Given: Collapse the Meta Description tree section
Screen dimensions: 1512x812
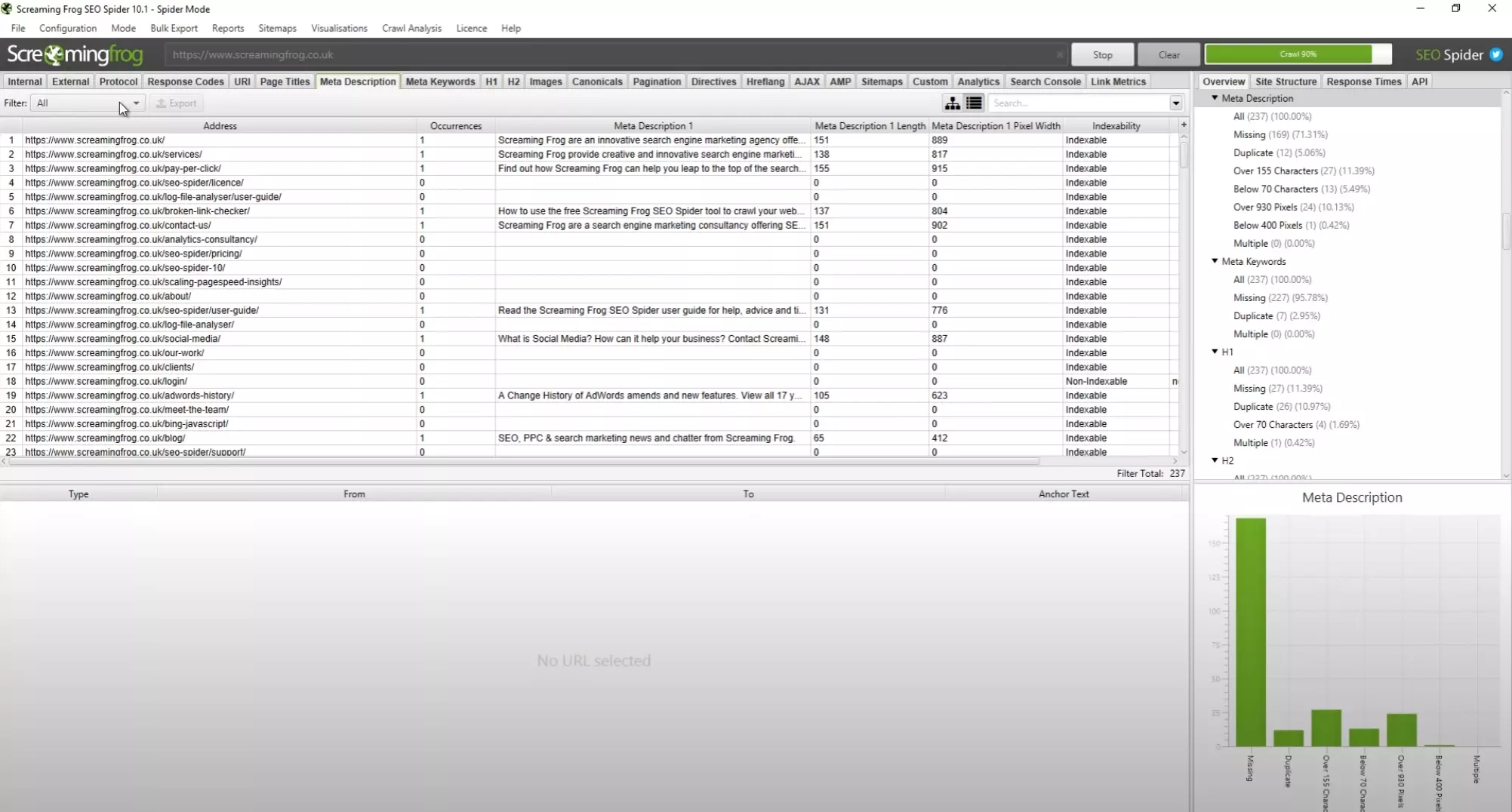Looking at the screenshot, I should (x=1215, y=98).
